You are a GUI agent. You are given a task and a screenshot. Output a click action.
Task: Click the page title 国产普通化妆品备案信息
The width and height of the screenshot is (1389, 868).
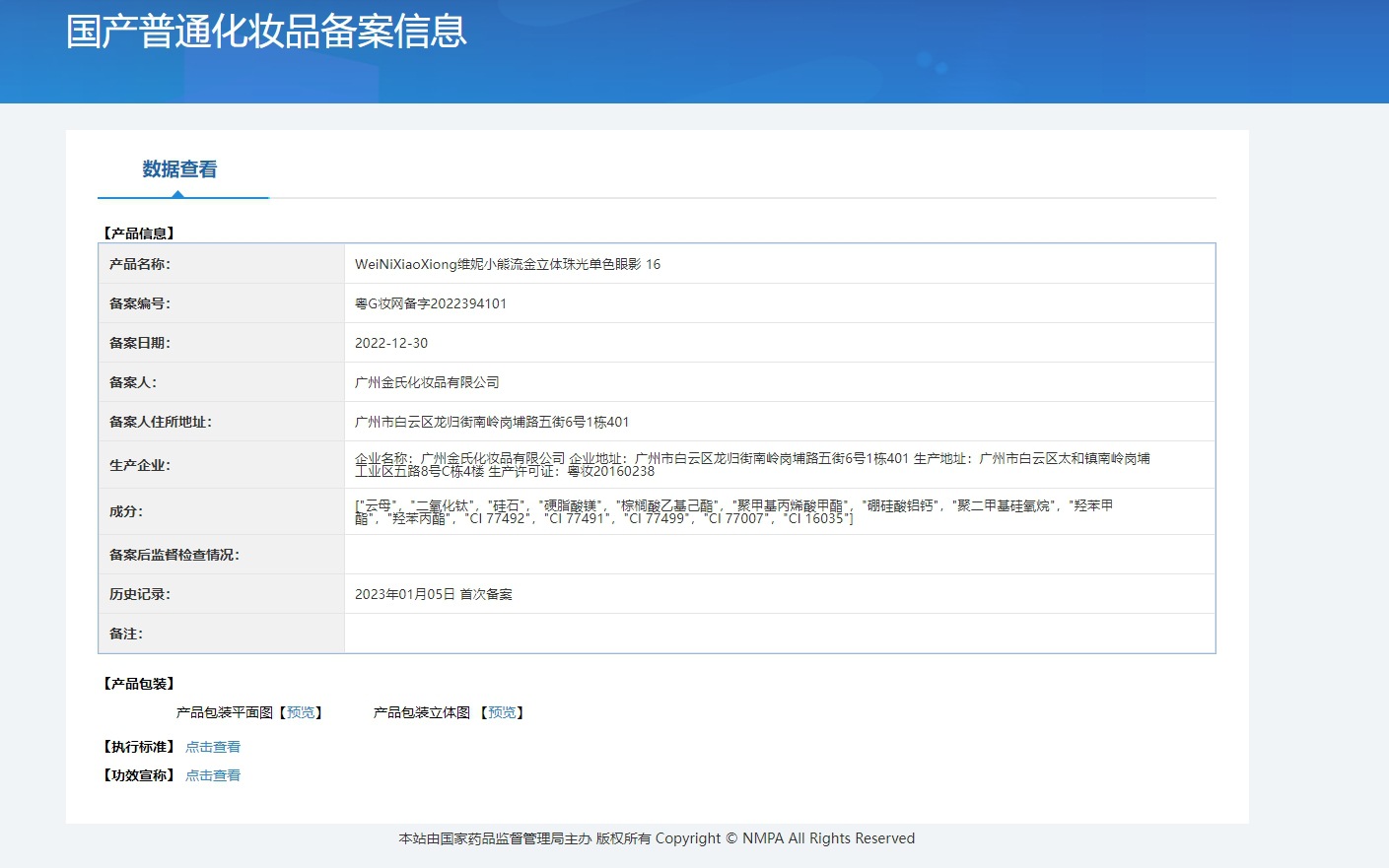(x=266, y=32)
